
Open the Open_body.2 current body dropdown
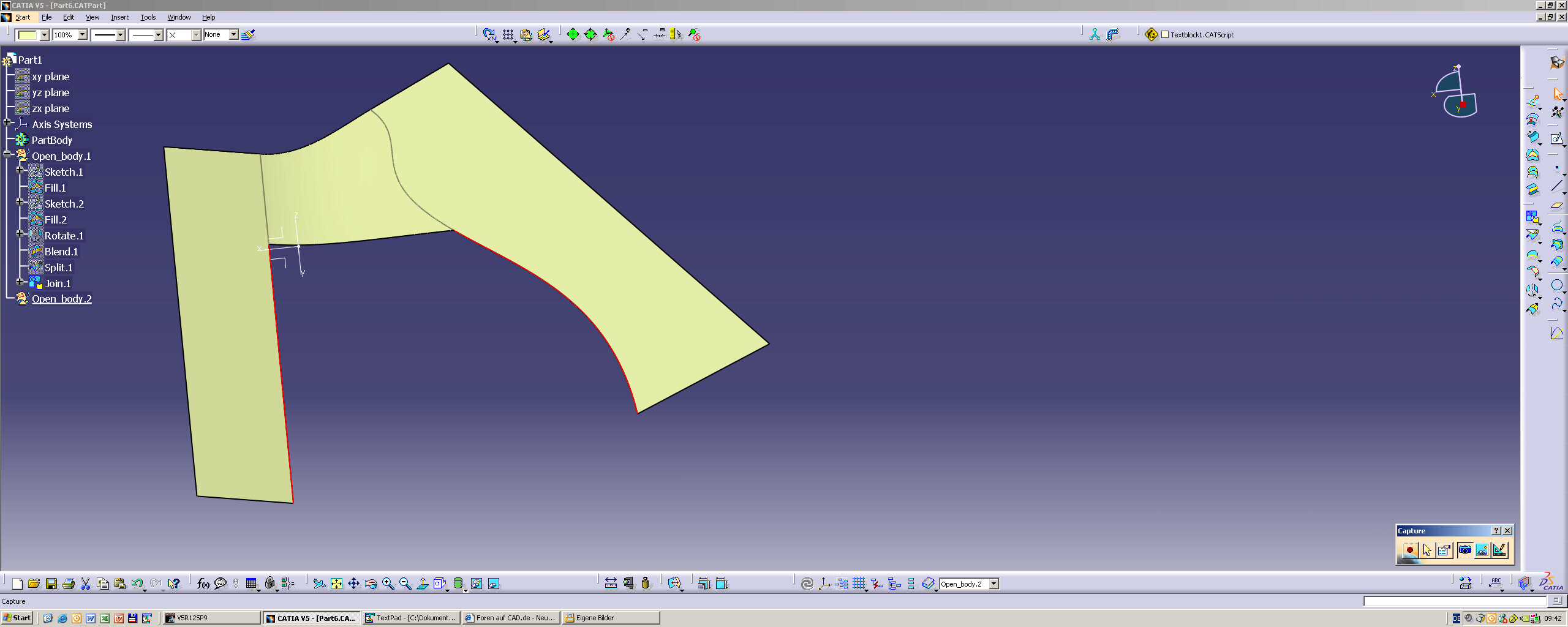(x=994, y=584)
